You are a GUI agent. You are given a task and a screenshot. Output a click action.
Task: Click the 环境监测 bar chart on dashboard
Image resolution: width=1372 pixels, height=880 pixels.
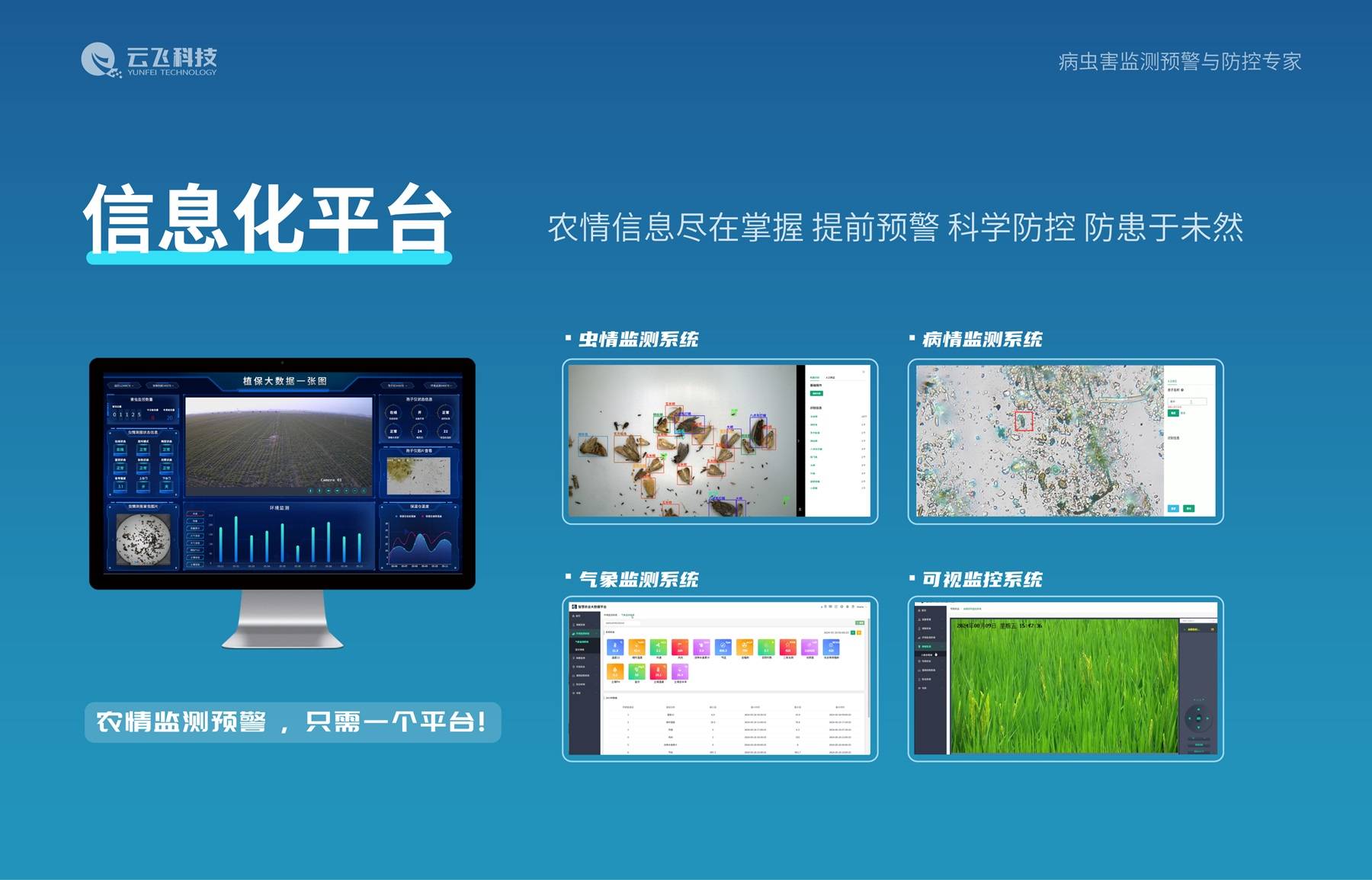pos(279,537)
